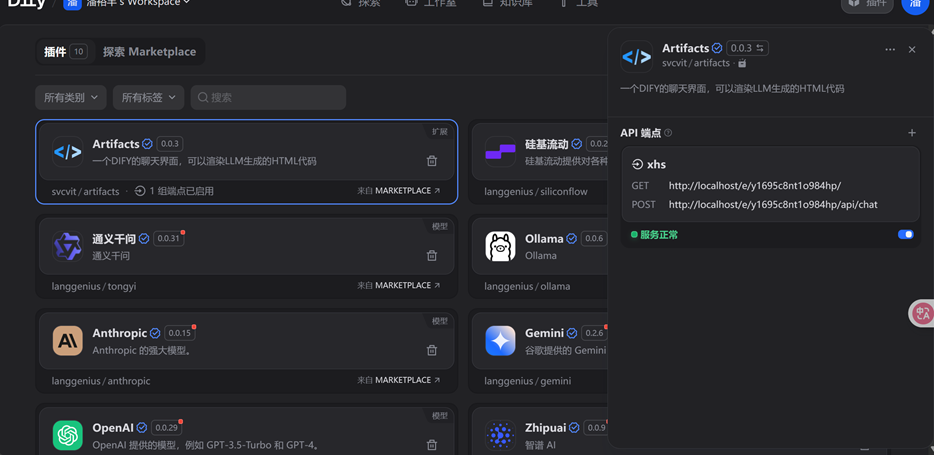Select the Anthropic plugin title

click(120, 333)
